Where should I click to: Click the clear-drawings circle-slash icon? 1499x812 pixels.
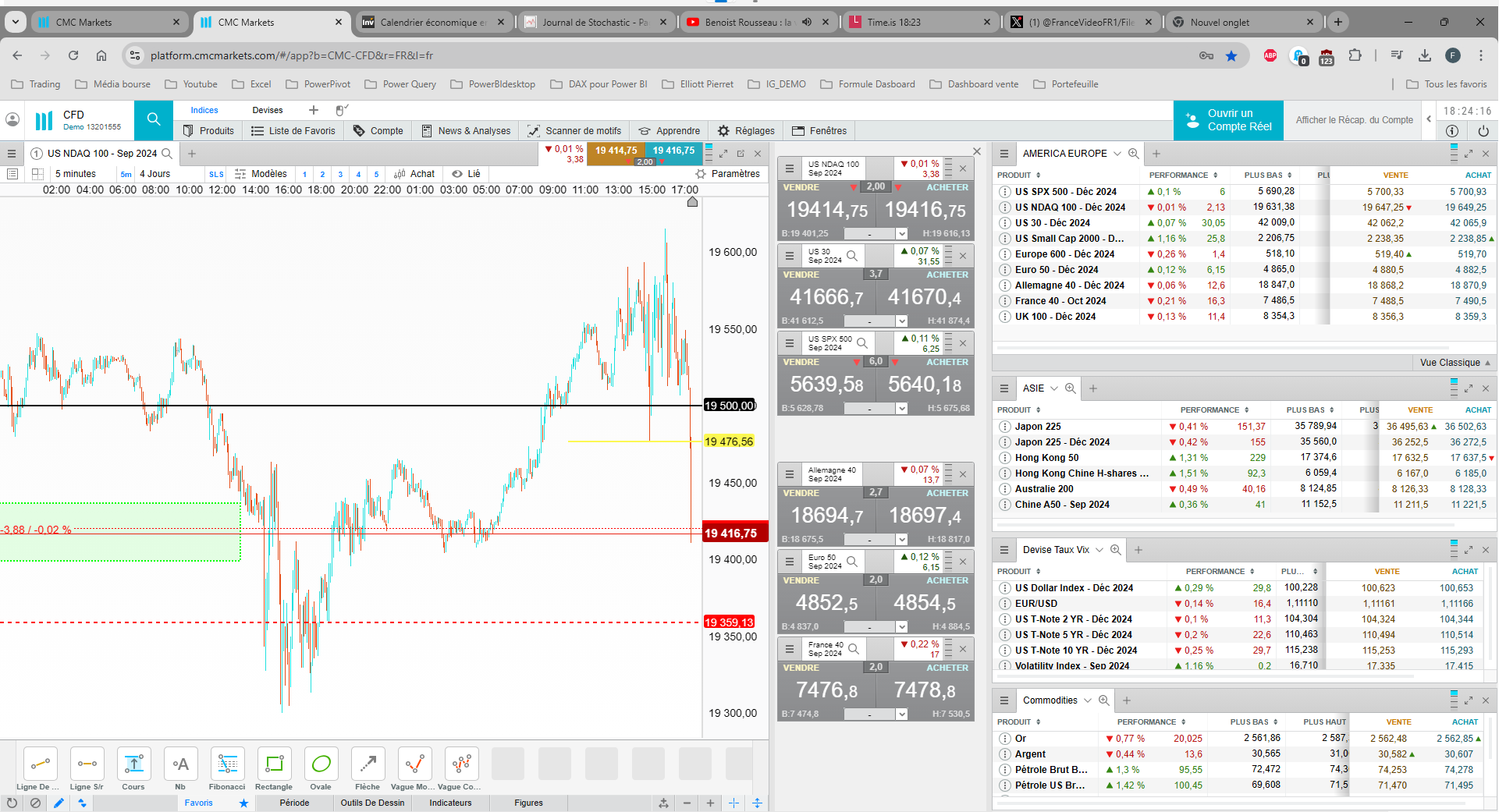pyautogui.click(x=35, y=803)
